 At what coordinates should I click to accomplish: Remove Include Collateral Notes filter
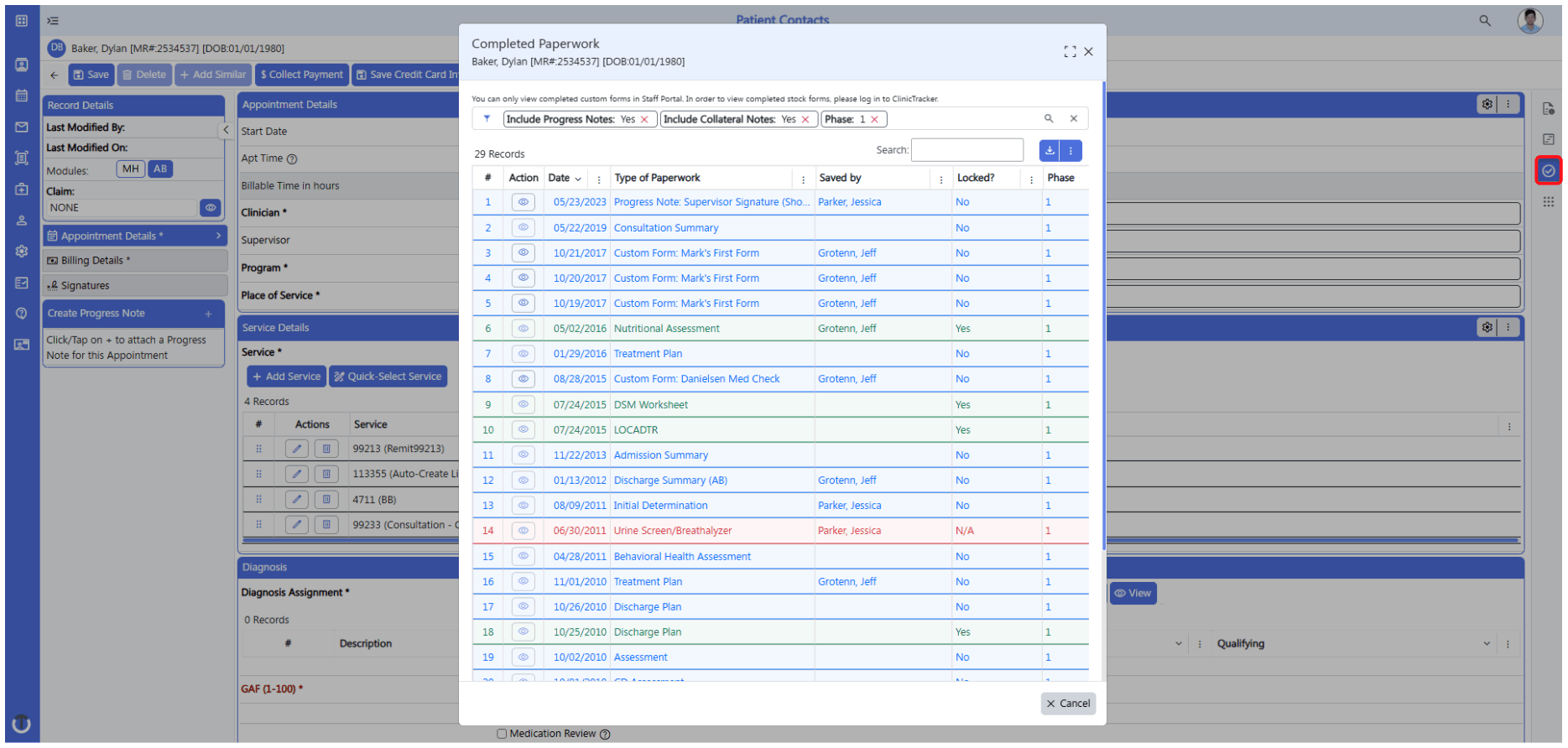[x=805, y=120]
